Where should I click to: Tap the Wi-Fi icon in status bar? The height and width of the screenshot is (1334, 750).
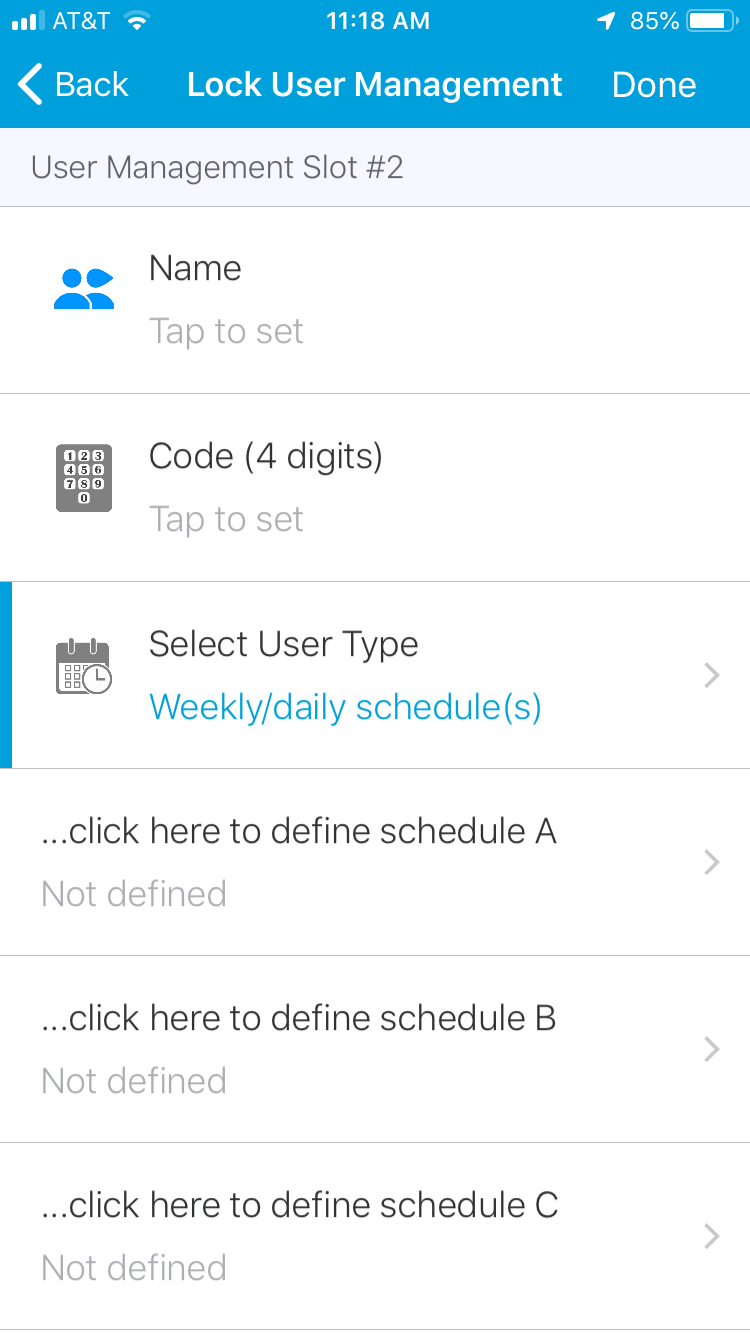pyautogui.click(x=137, y=21)
